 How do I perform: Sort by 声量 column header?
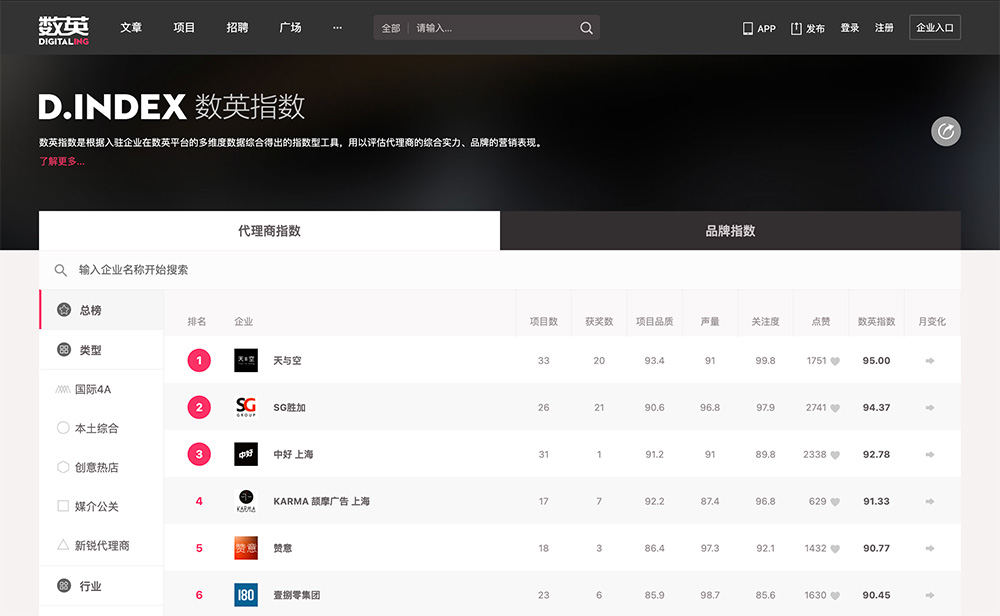click(710, 321)
